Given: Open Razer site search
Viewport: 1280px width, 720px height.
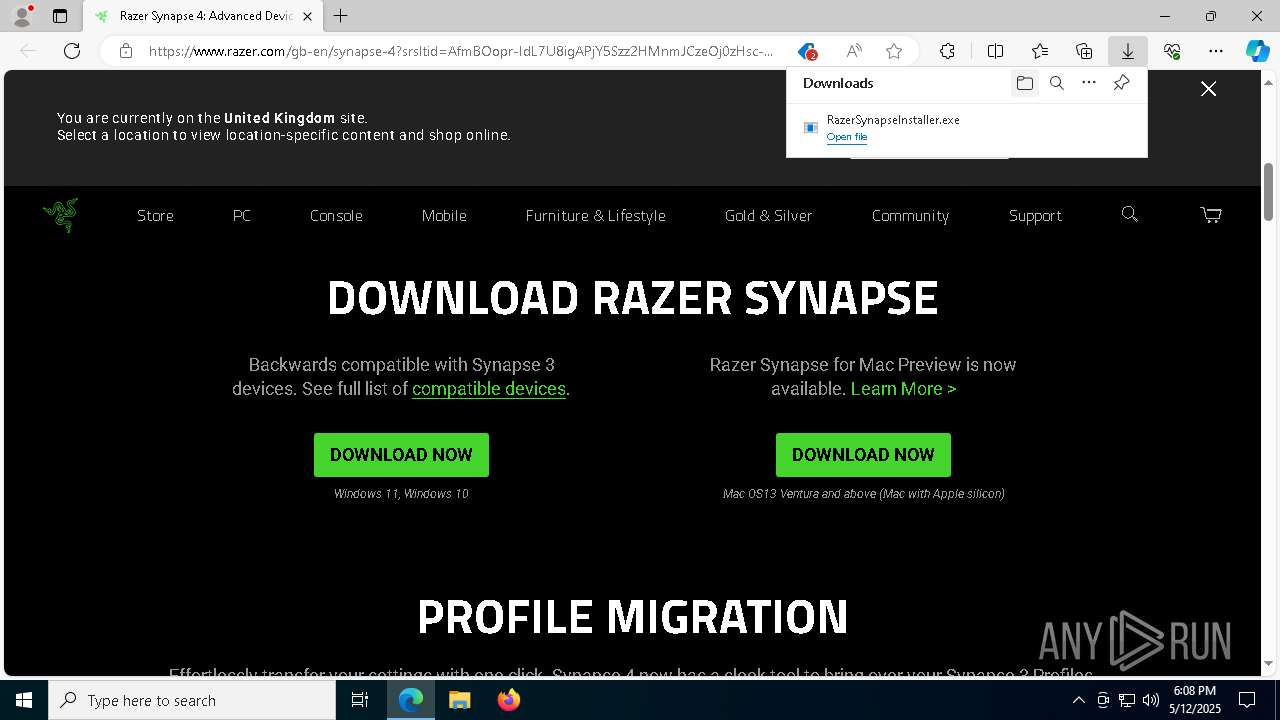Looking at the screenshot, I should pos(1130,214).
